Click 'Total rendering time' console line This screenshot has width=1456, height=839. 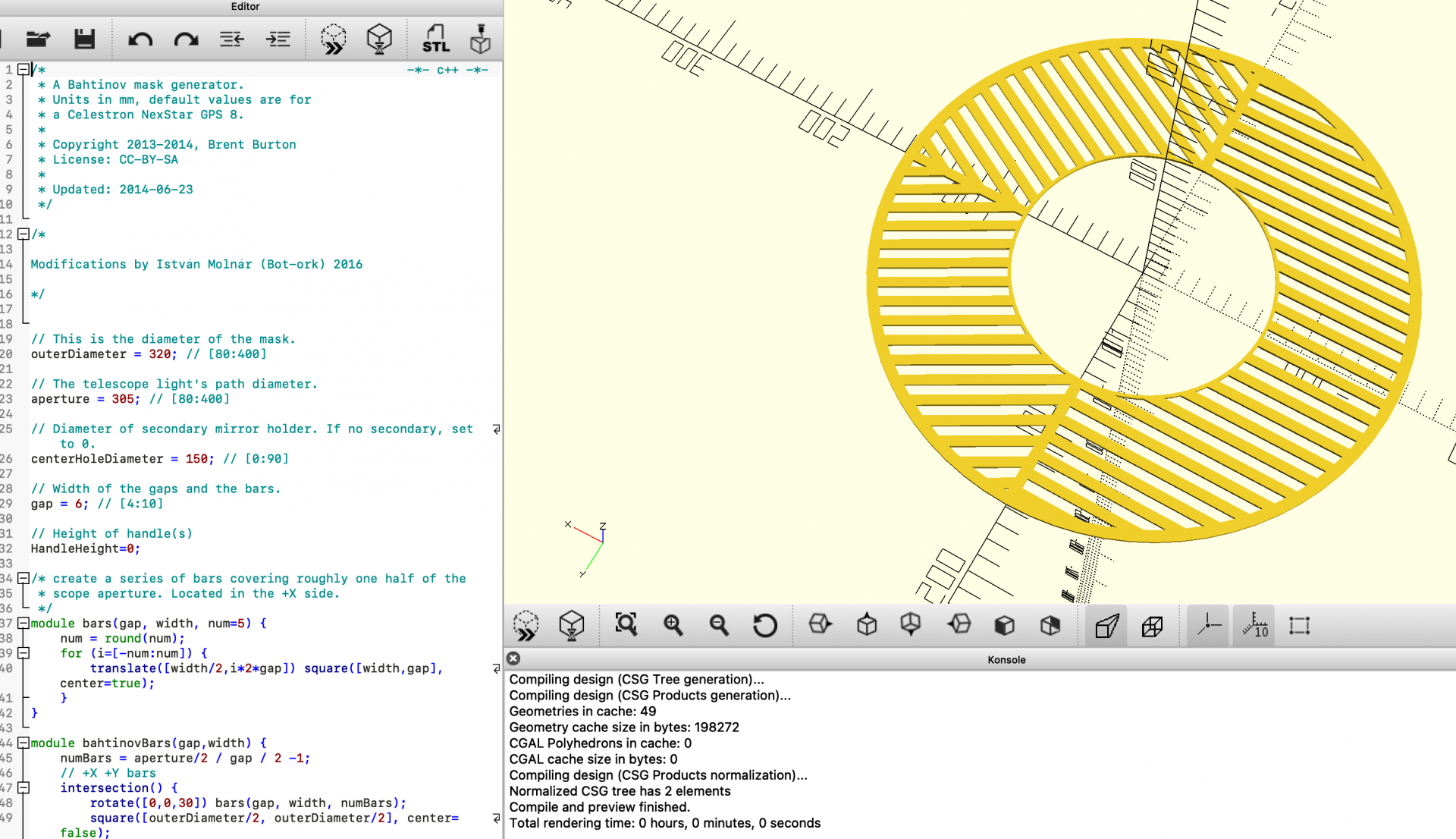[664, 823]
